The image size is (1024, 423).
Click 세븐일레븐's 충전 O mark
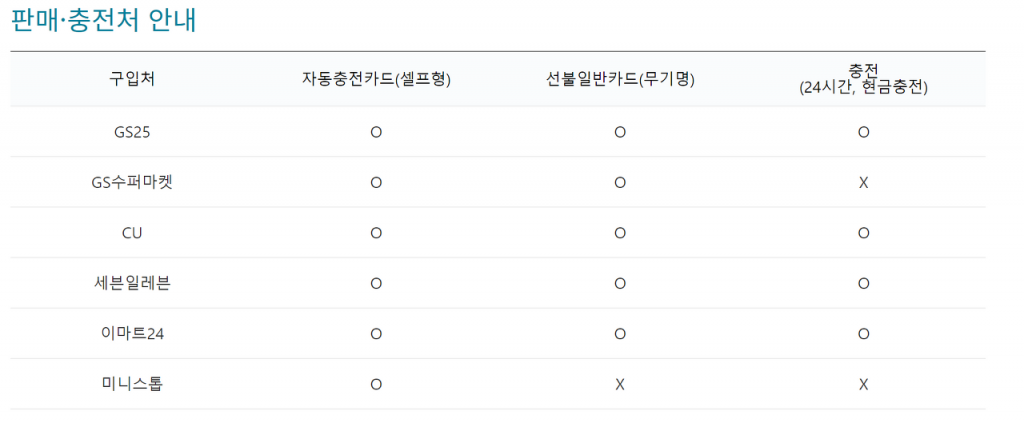pos(863,283)
